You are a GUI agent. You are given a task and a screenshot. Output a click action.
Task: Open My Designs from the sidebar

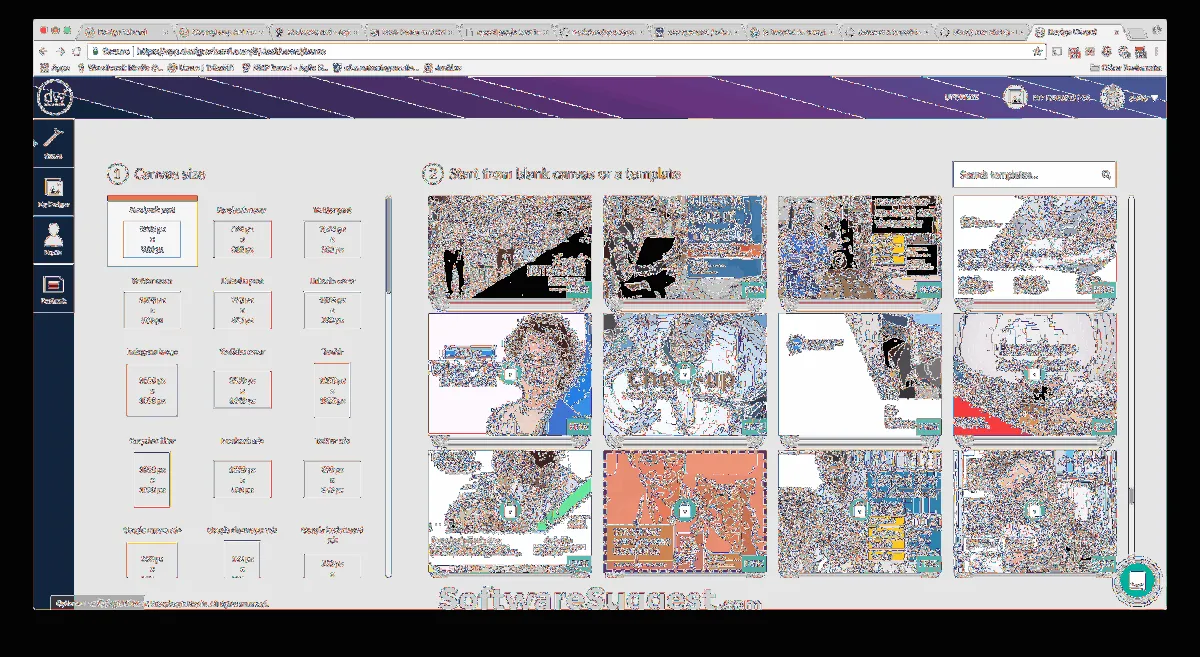point(53,190)
